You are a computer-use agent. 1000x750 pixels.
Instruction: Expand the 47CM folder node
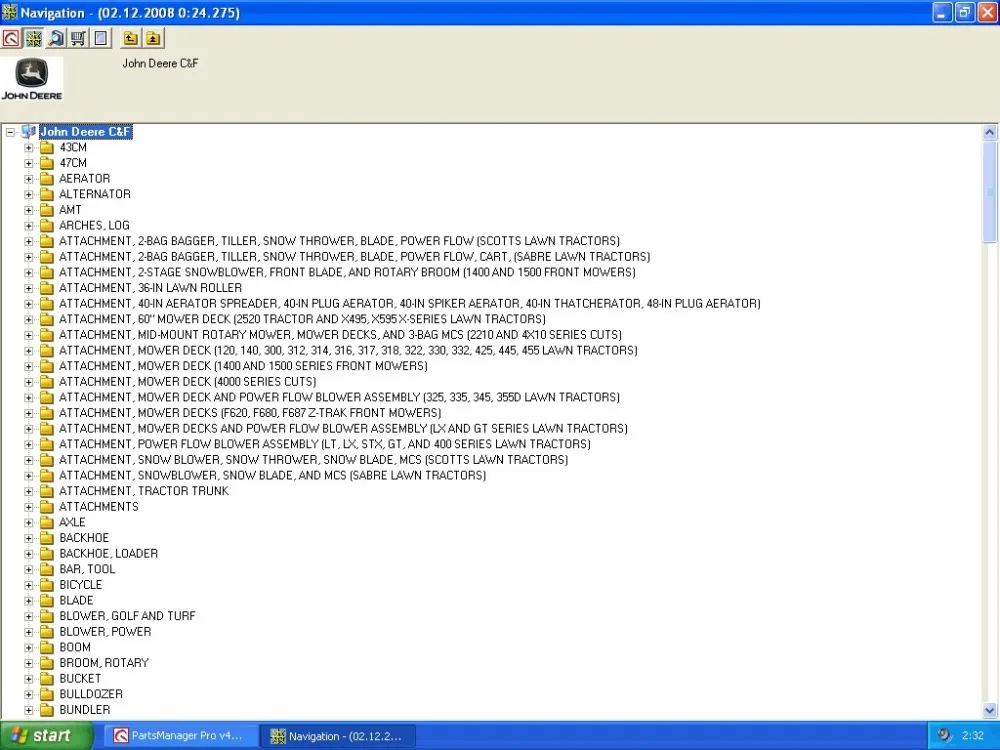pos(29,163)
